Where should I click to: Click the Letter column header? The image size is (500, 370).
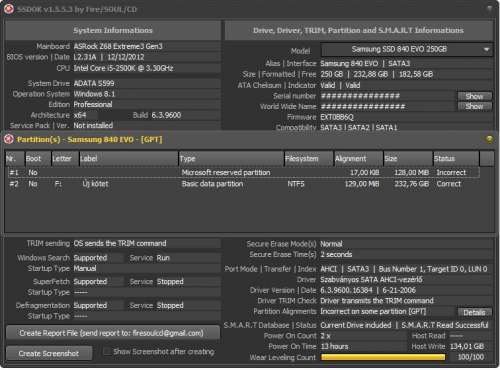pyautogui.click(x=65, y=159)
